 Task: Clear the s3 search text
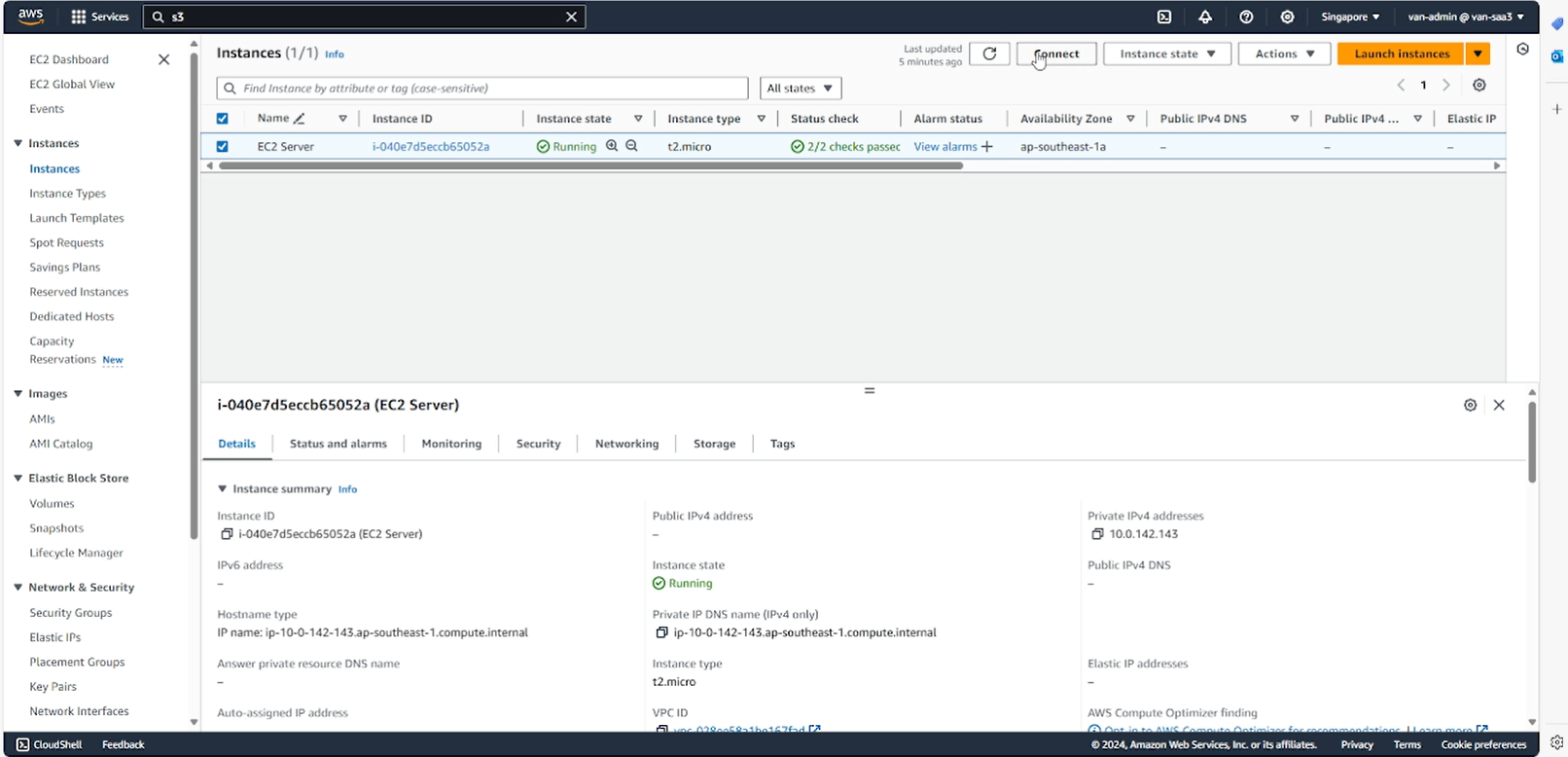(x=571, y=17)
